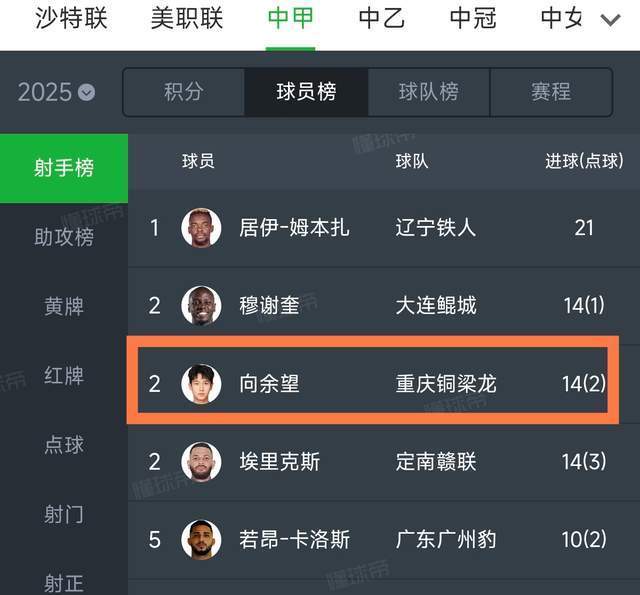Open team 辽宁铁人 link
The width and height of the screenshot is (640, 595).
[x=435, y=228]
